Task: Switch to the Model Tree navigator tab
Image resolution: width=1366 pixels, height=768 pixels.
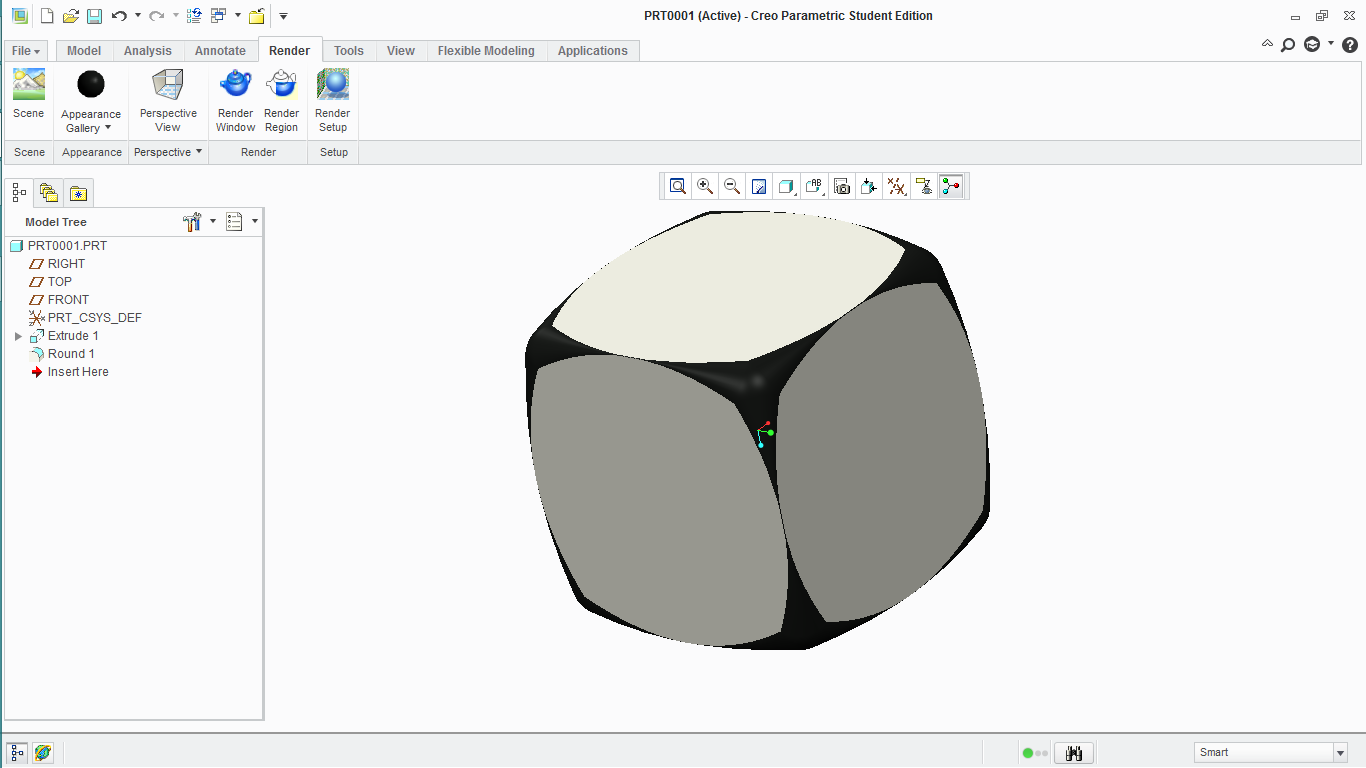Action: [x=19, y=193]
